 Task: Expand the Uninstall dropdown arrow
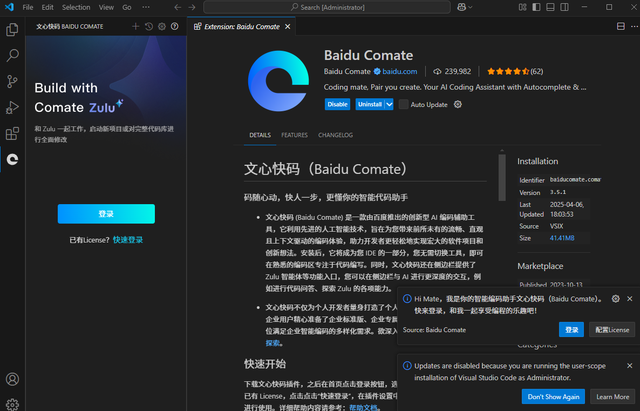click(x=389, y=104)
